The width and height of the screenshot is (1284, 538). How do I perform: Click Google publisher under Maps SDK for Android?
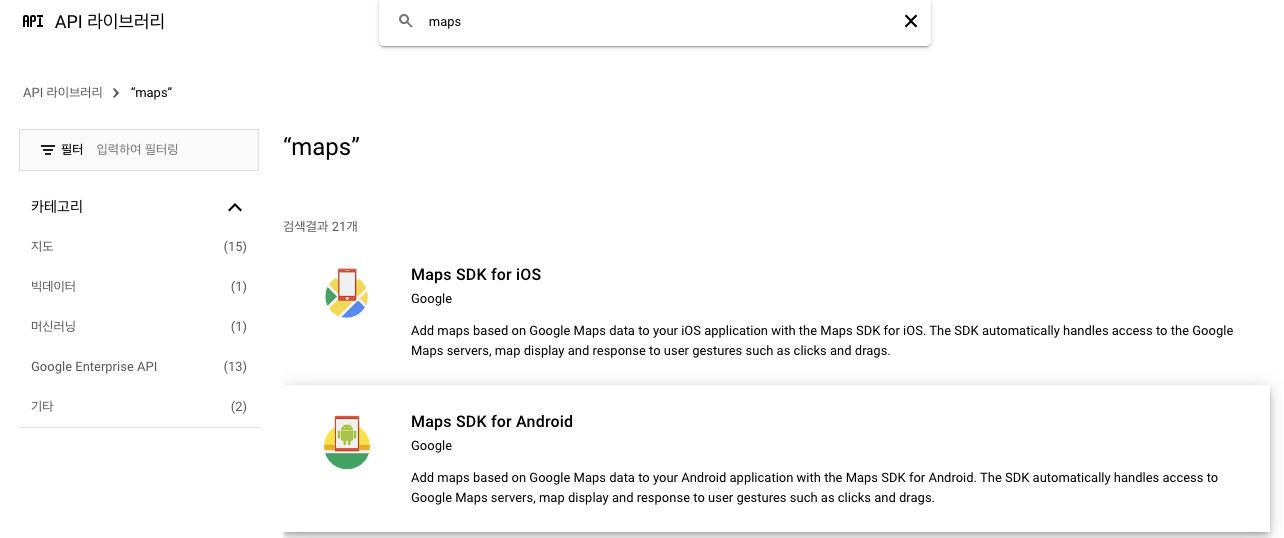431,446
